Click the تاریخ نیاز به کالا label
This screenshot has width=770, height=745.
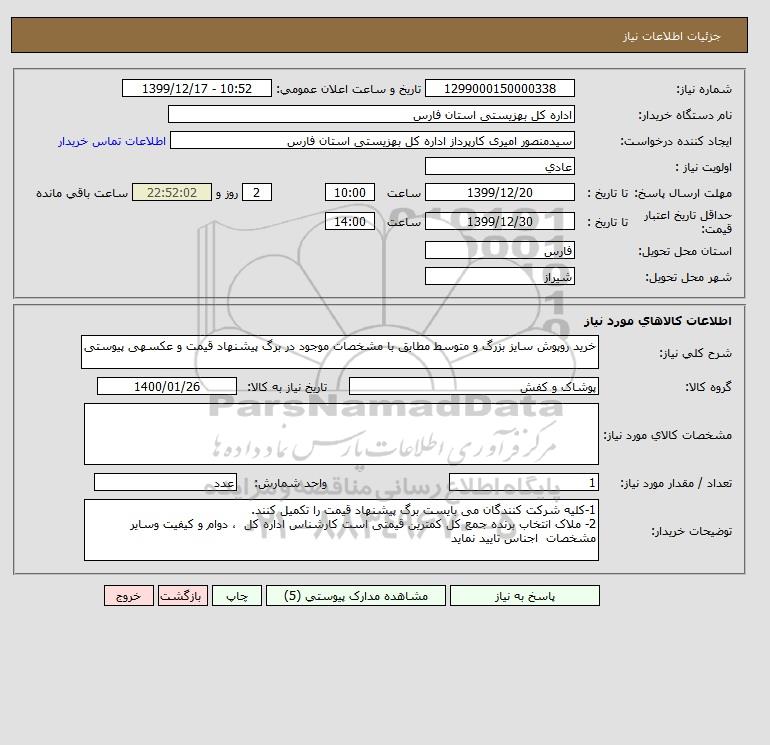tap(287, 387)
